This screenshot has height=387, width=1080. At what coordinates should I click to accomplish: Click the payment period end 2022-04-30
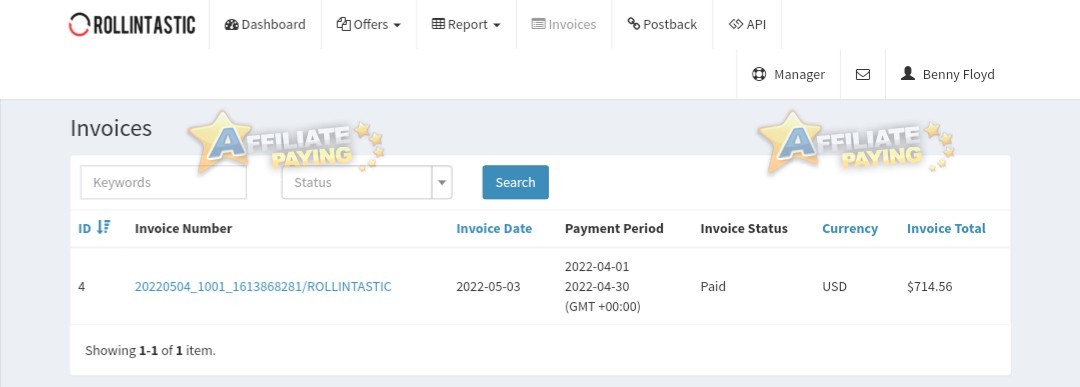(597, 286)
